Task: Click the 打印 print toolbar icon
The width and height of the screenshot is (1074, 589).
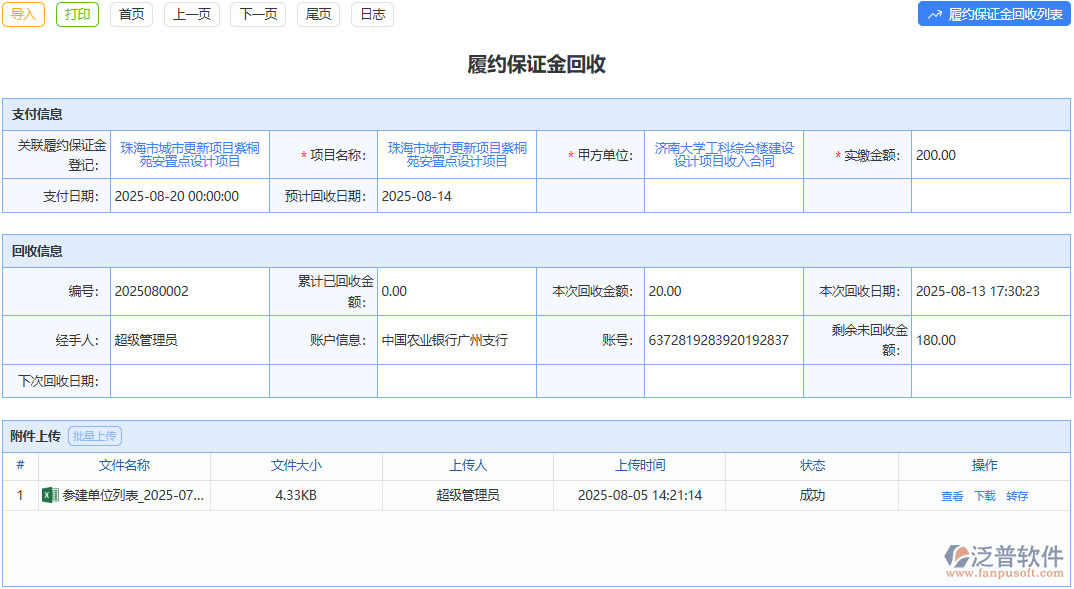Action: [77, 15]
